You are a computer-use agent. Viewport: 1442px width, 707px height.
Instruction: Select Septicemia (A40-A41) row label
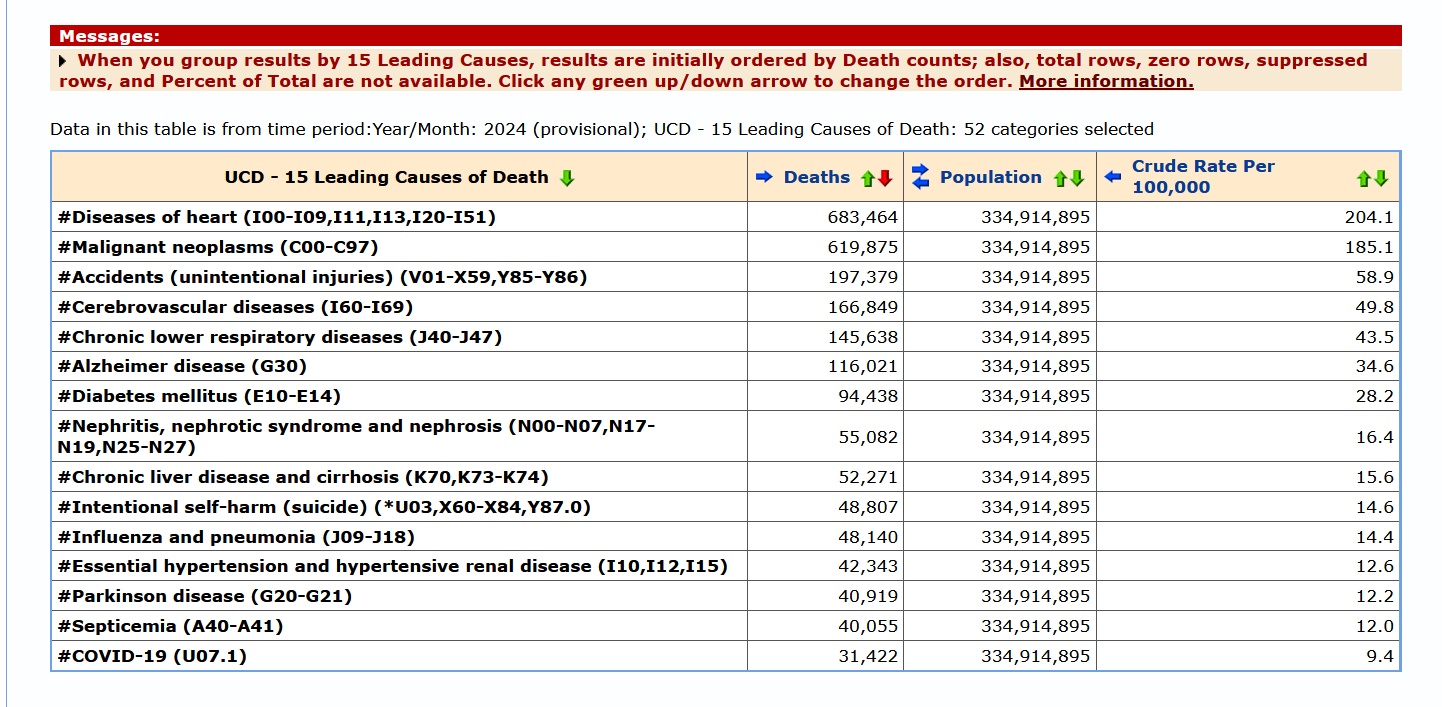(170, 626)
